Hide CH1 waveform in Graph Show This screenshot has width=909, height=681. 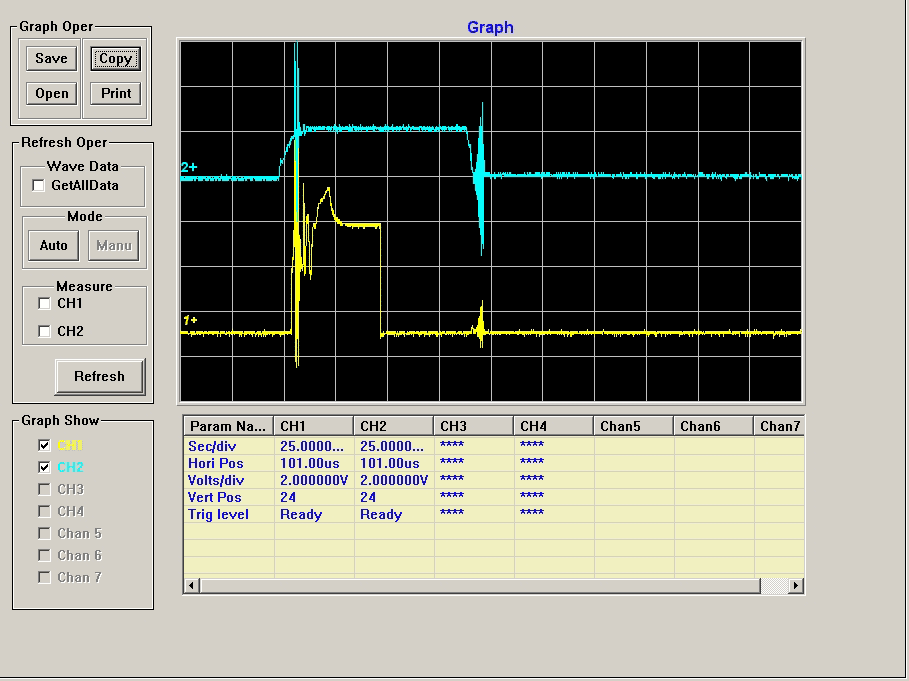point(44,445)
